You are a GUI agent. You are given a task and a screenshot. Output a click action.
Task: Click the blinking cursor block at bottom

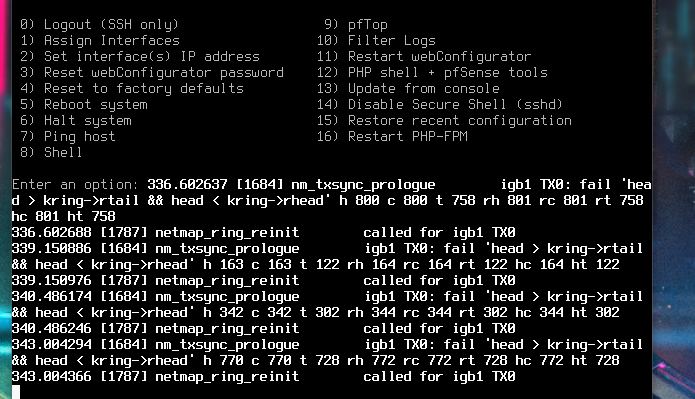point(16,392)
